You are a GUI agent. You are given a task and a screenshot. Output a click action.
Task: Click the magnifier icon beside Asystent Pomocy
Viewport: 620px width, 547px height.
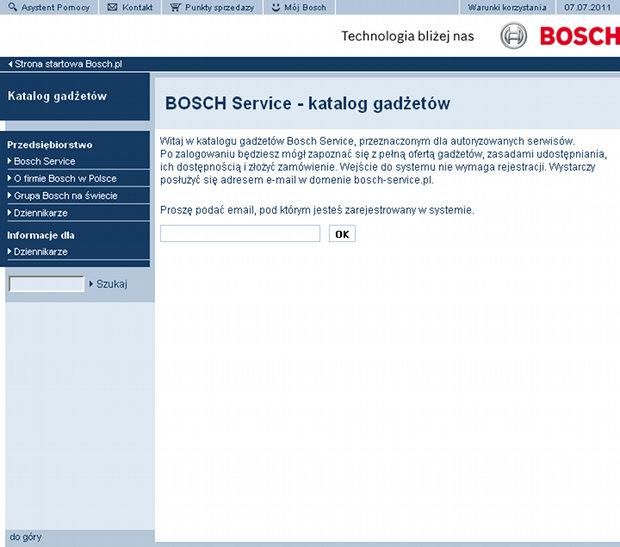12,7
